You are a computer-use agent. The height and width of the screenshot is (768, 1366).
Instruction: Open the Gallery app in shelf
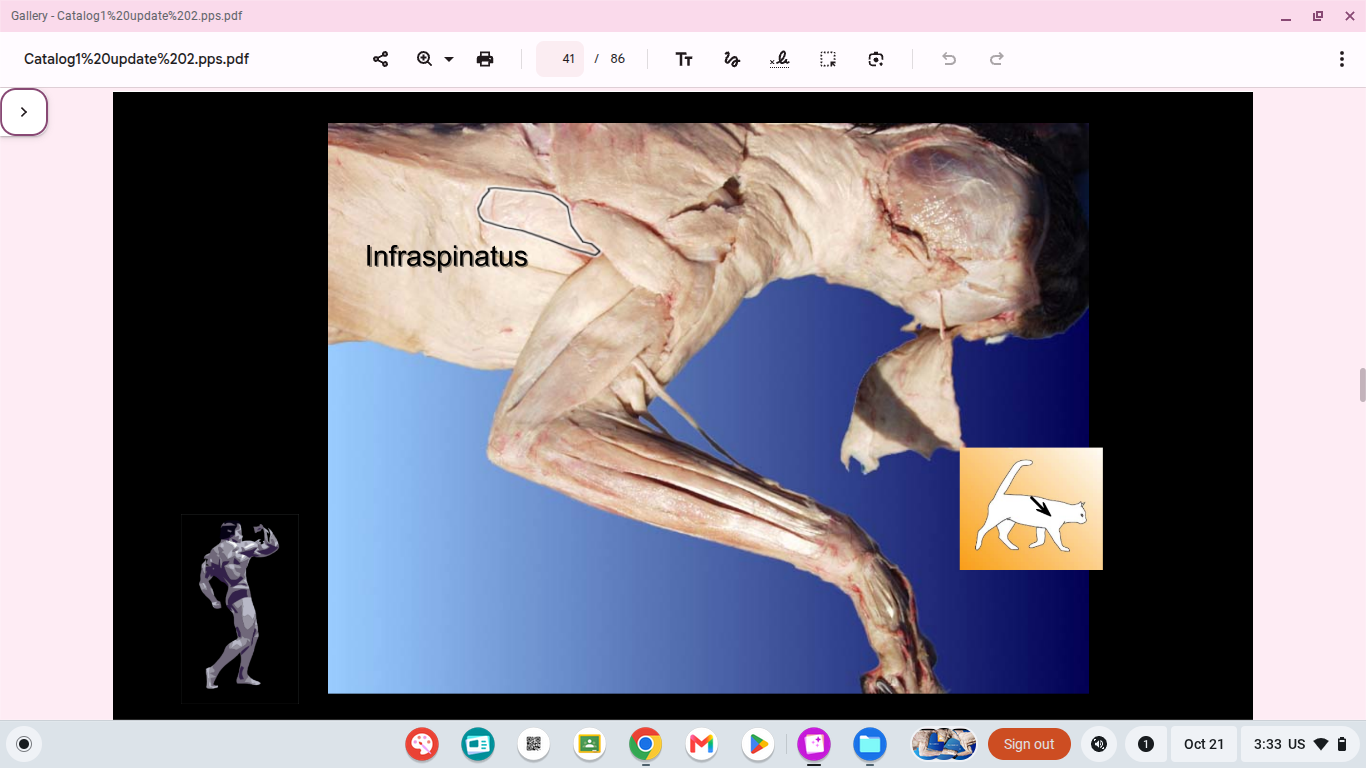point(814,744)
